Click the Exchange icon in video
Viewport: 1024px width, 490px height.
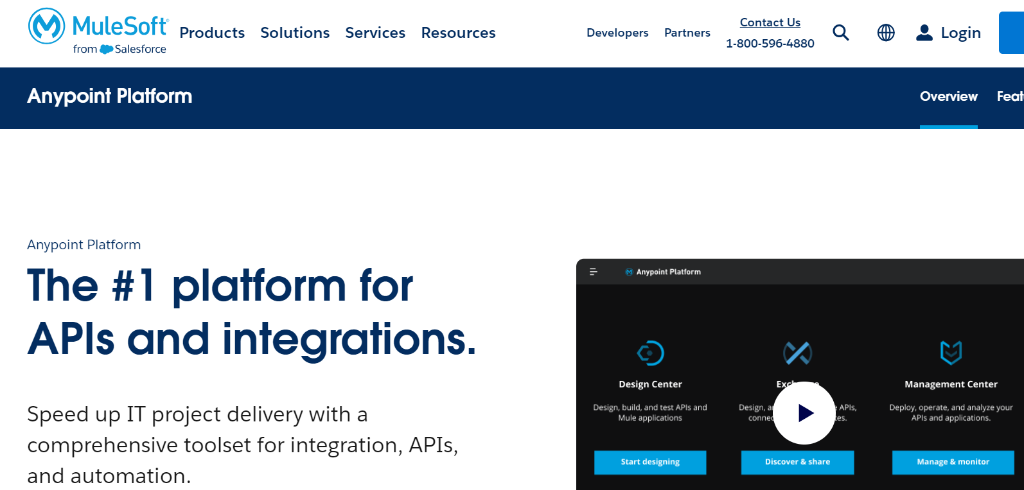(x=797, y=353)
